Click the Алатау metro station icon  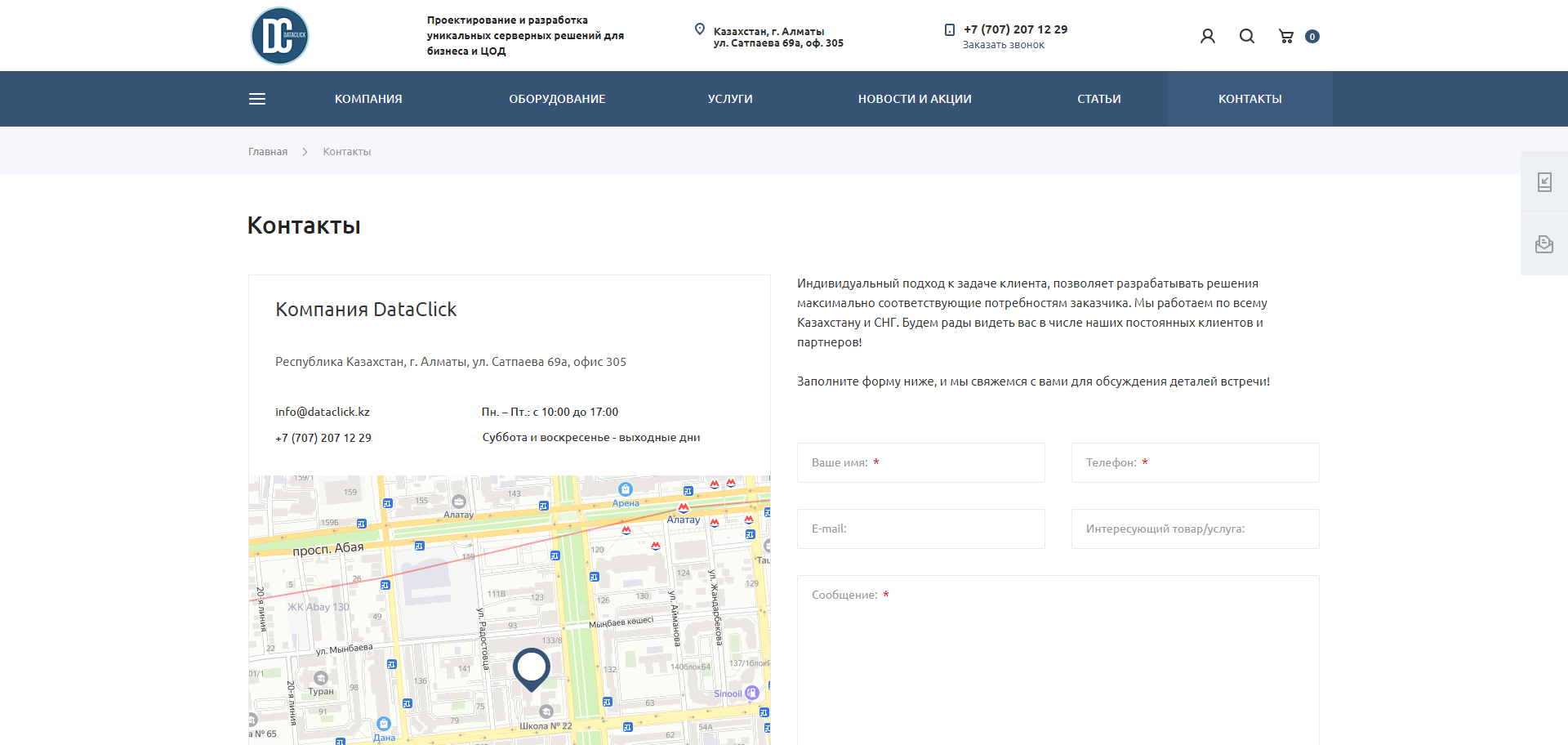coord(684,508)
